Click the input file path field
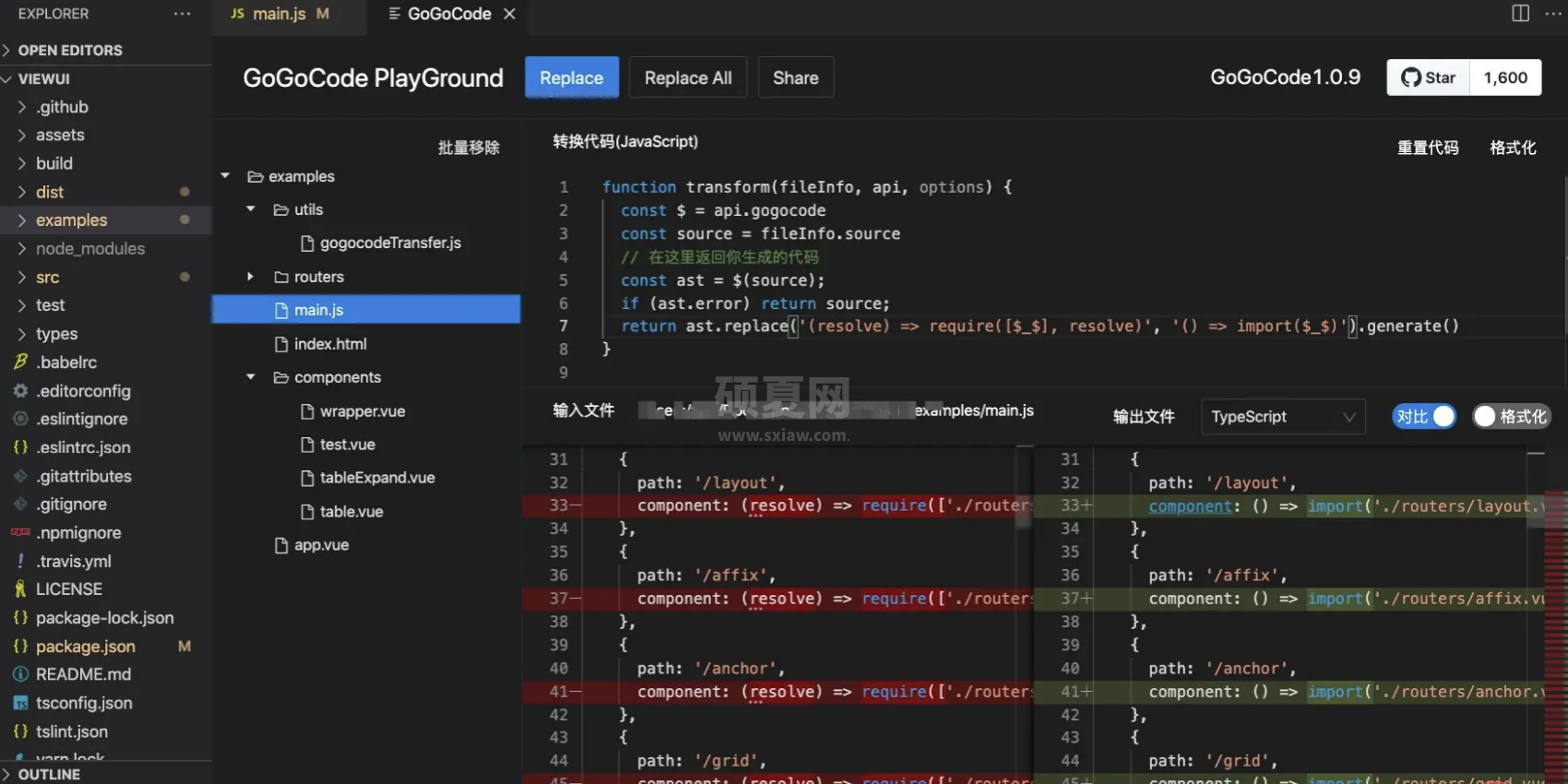Image resolution: width=1568 pixels, height=784 pixels. (837, 410)
